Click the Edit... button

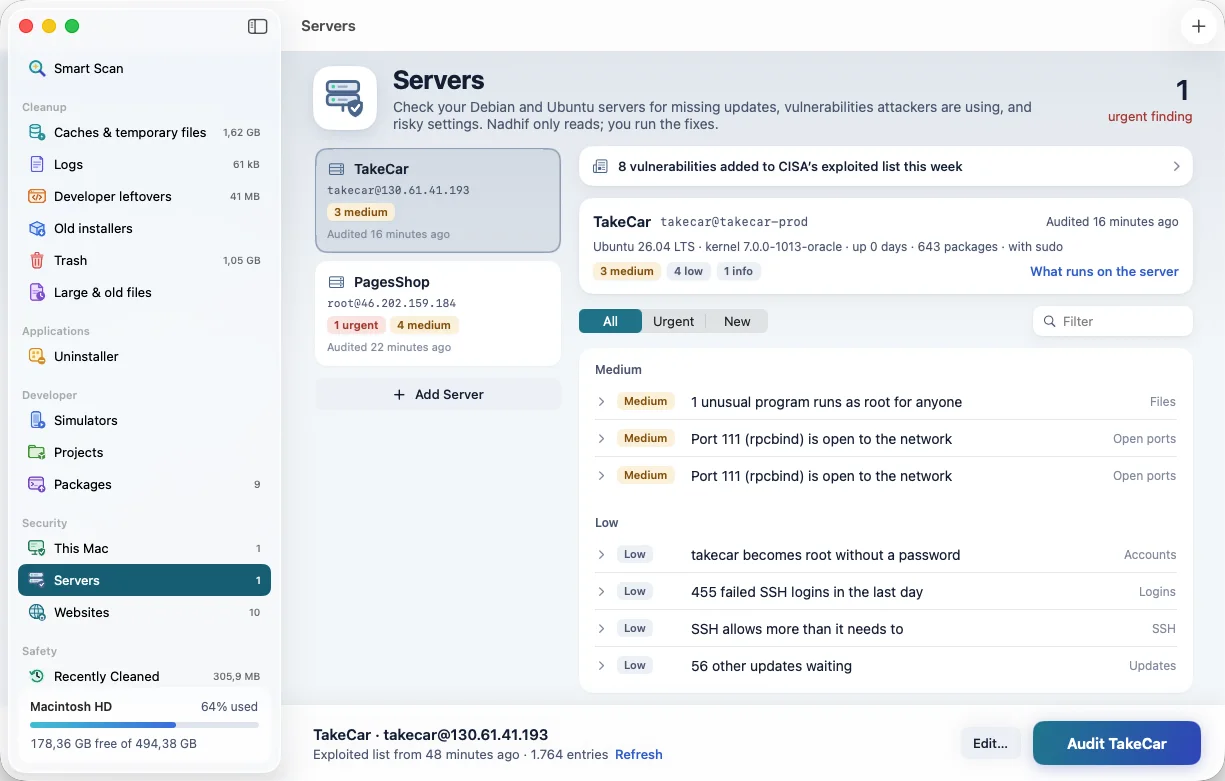(990, 743)
